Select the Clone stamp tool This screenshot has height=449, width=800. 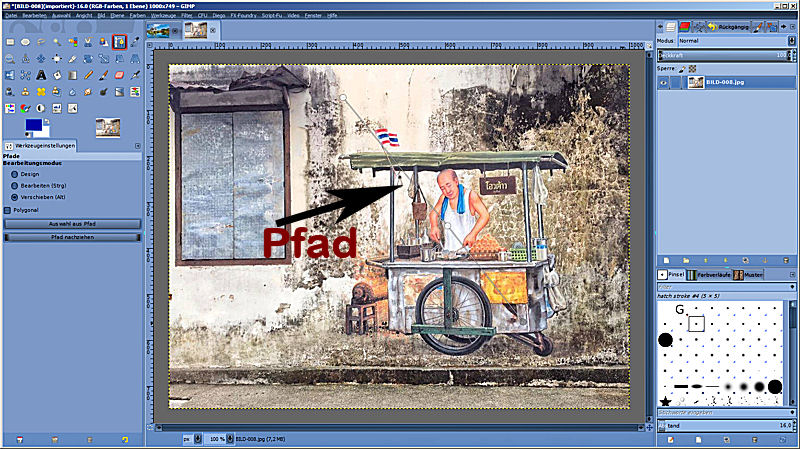[26, 92]
